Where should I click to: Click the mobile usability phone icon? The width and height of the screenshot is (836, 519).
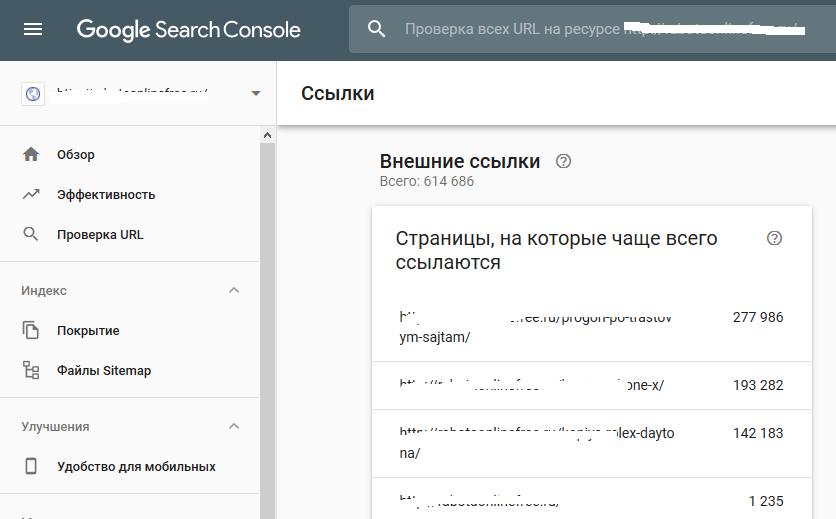[x=31, y=467]
